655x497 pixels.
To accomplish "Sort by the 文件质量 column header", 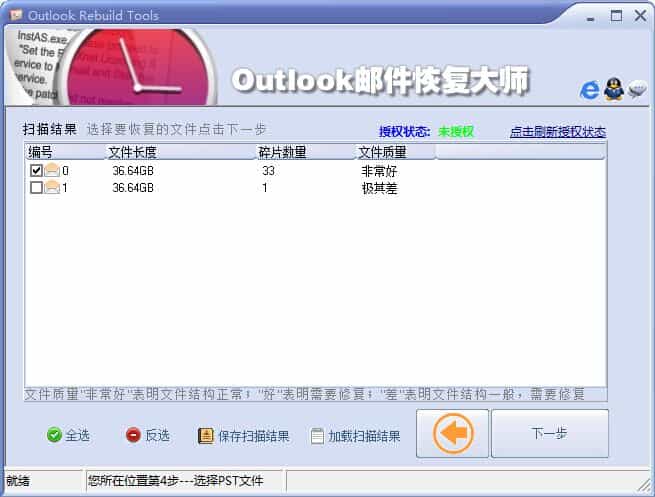I will click(395, 152).
